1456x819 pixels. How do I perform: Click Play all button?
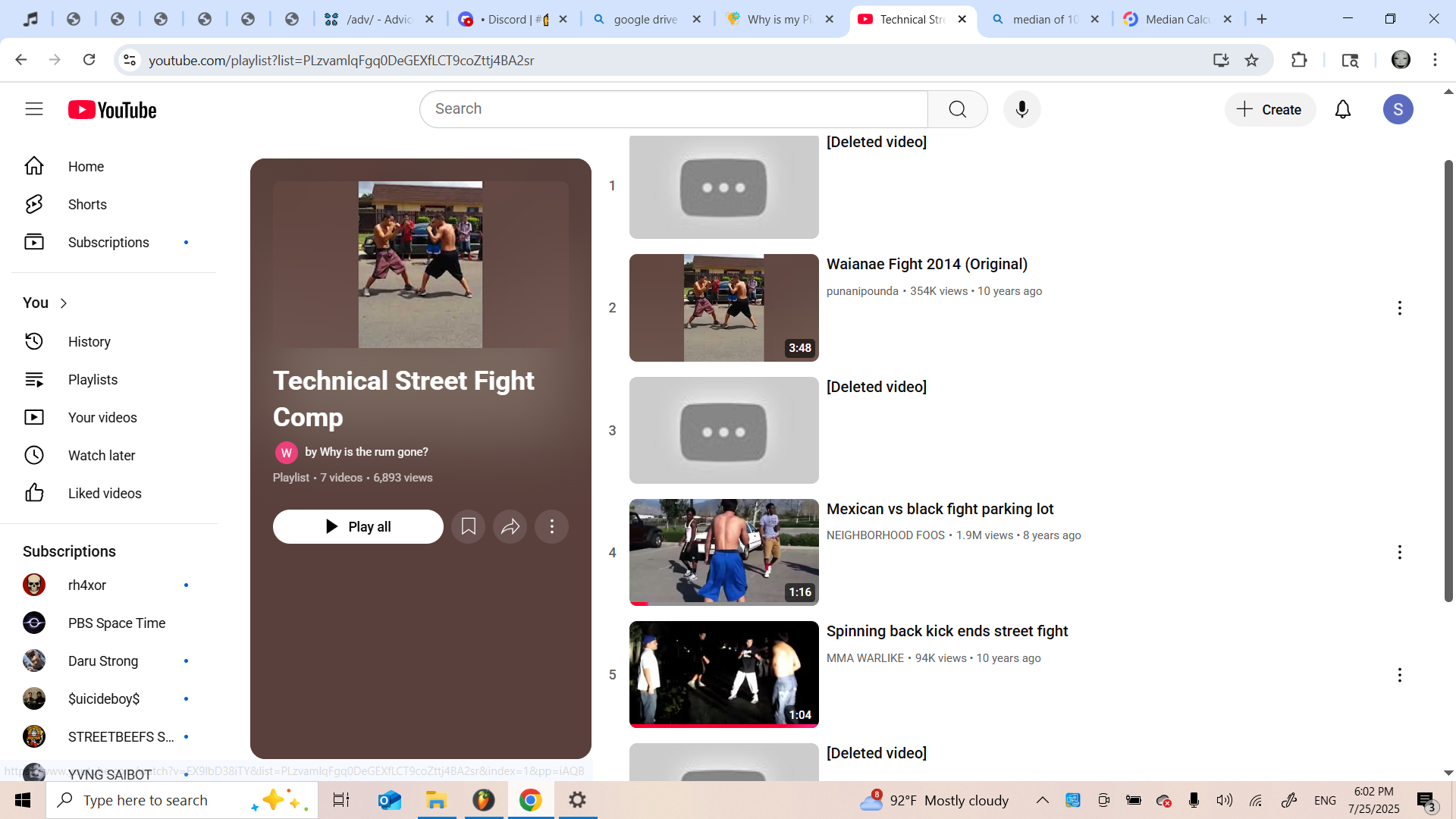coord(358,526)
